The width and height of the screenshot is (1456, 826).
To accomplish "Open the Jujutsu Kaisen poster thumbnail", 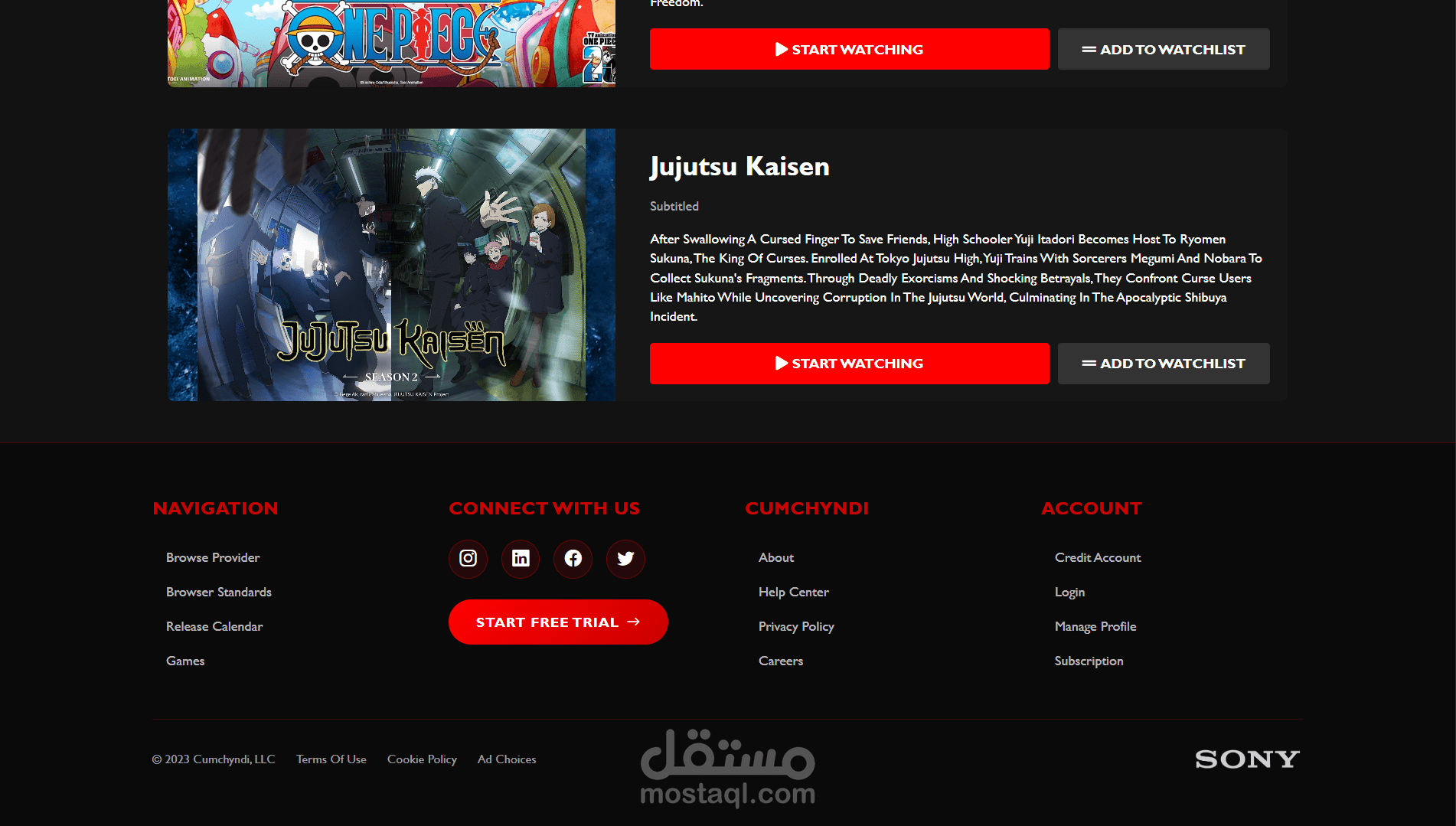I will [x=391, y=264].
